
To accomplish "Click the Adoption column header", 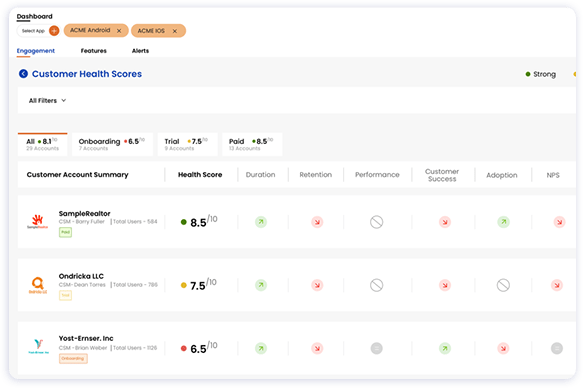I will tap(502, 175).
